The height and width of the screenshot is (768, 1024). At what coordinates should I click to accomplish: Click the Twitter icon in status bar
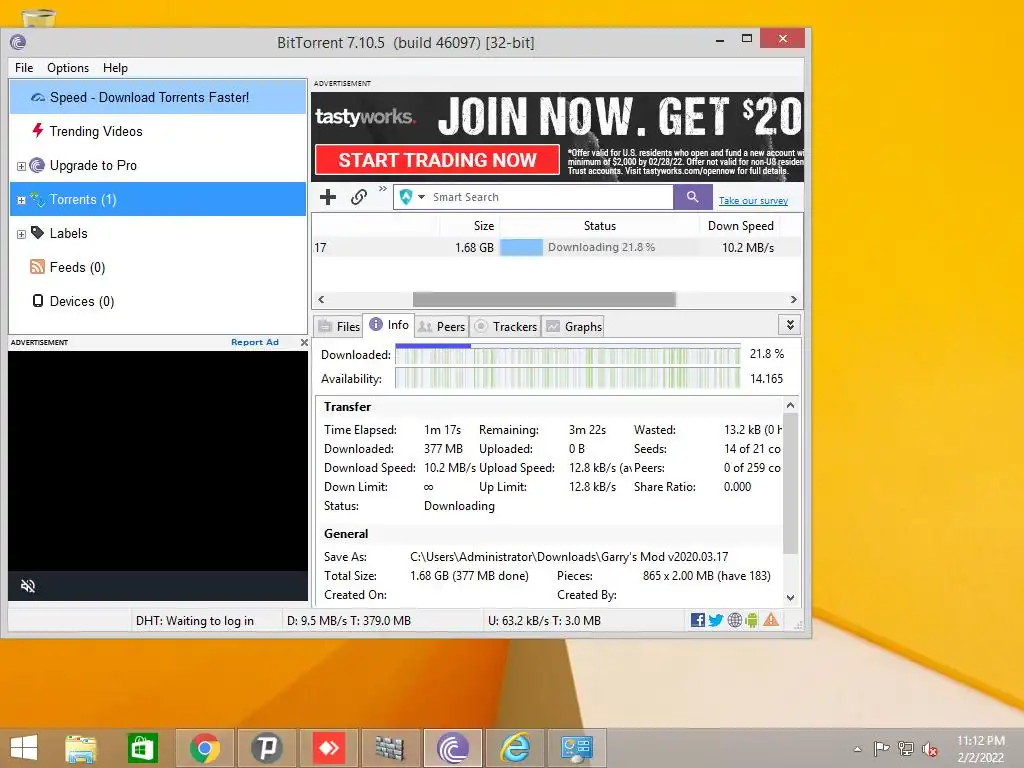(x=716, y=620)
